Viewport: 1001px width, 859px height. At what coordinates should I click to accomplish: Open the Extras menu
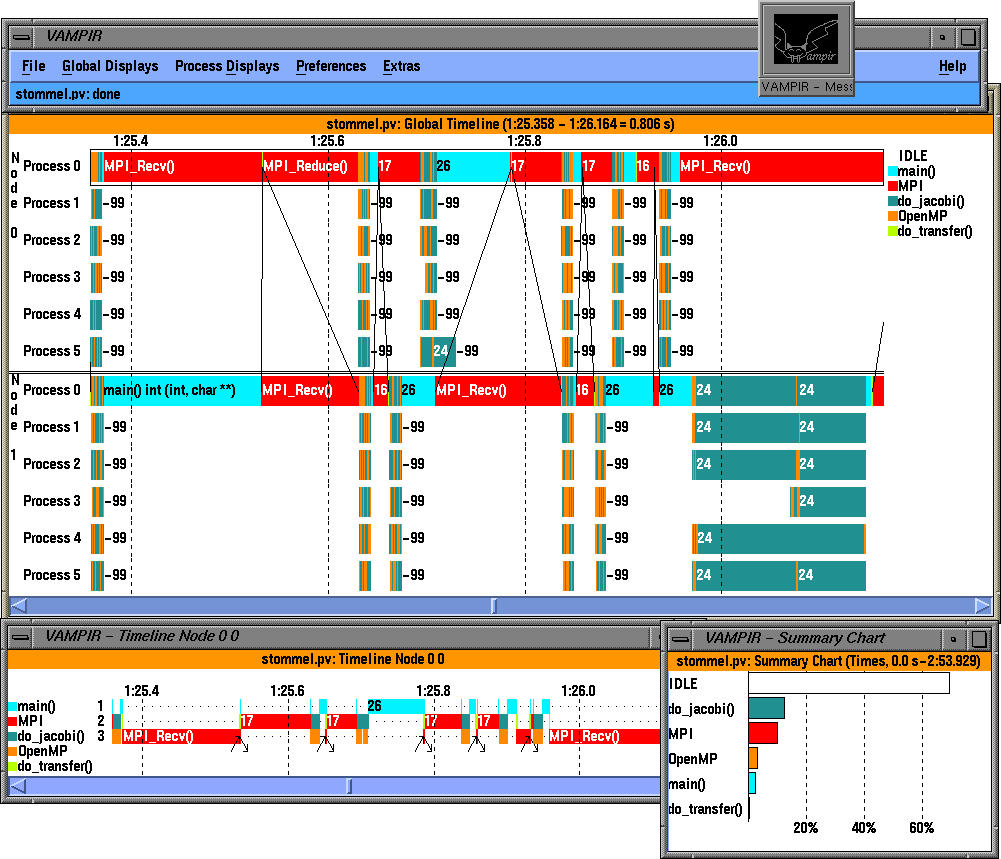pyautogui.click(x=401, y=66)
